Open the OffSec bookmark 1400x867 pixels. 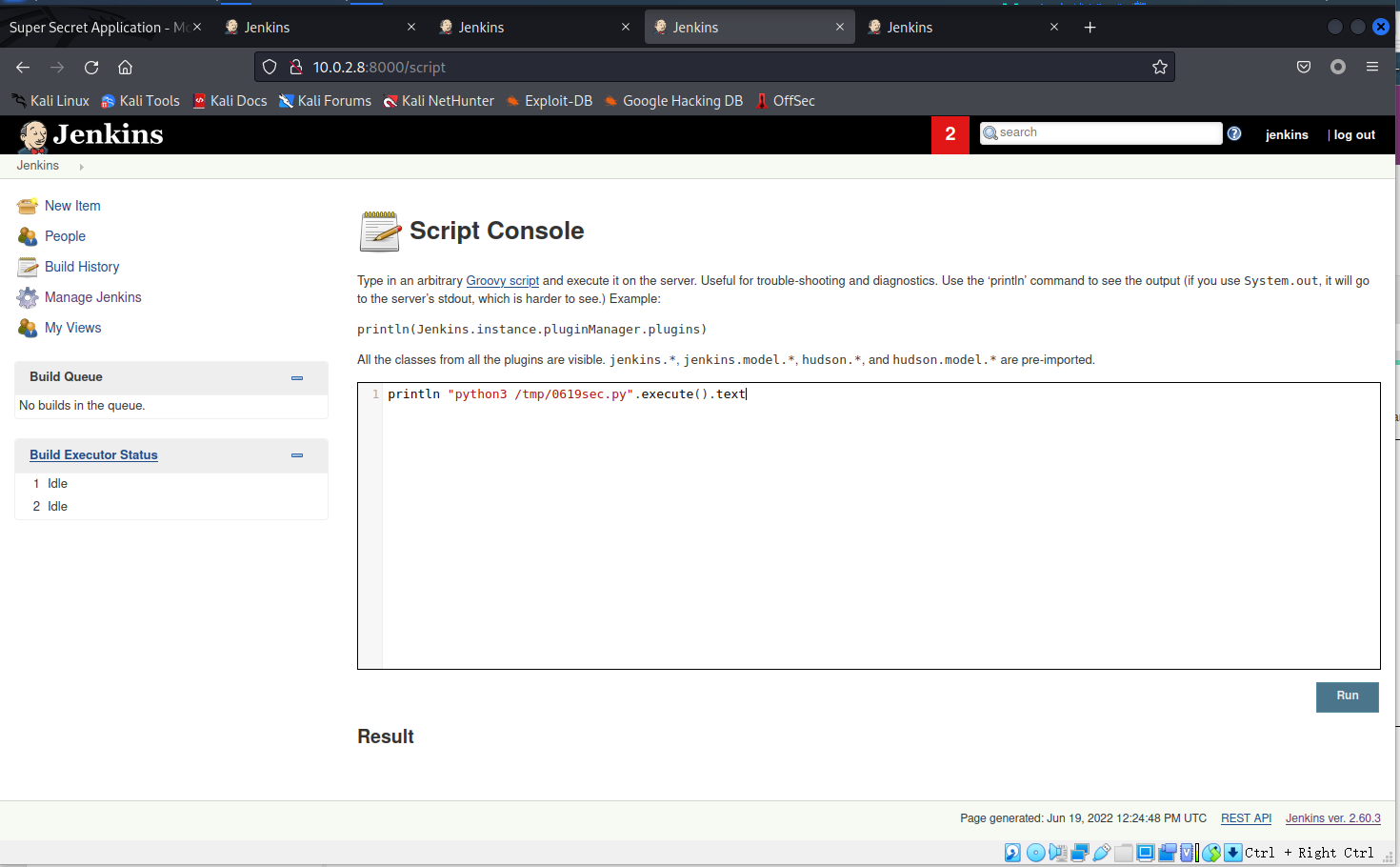click(x=785, y=101)
